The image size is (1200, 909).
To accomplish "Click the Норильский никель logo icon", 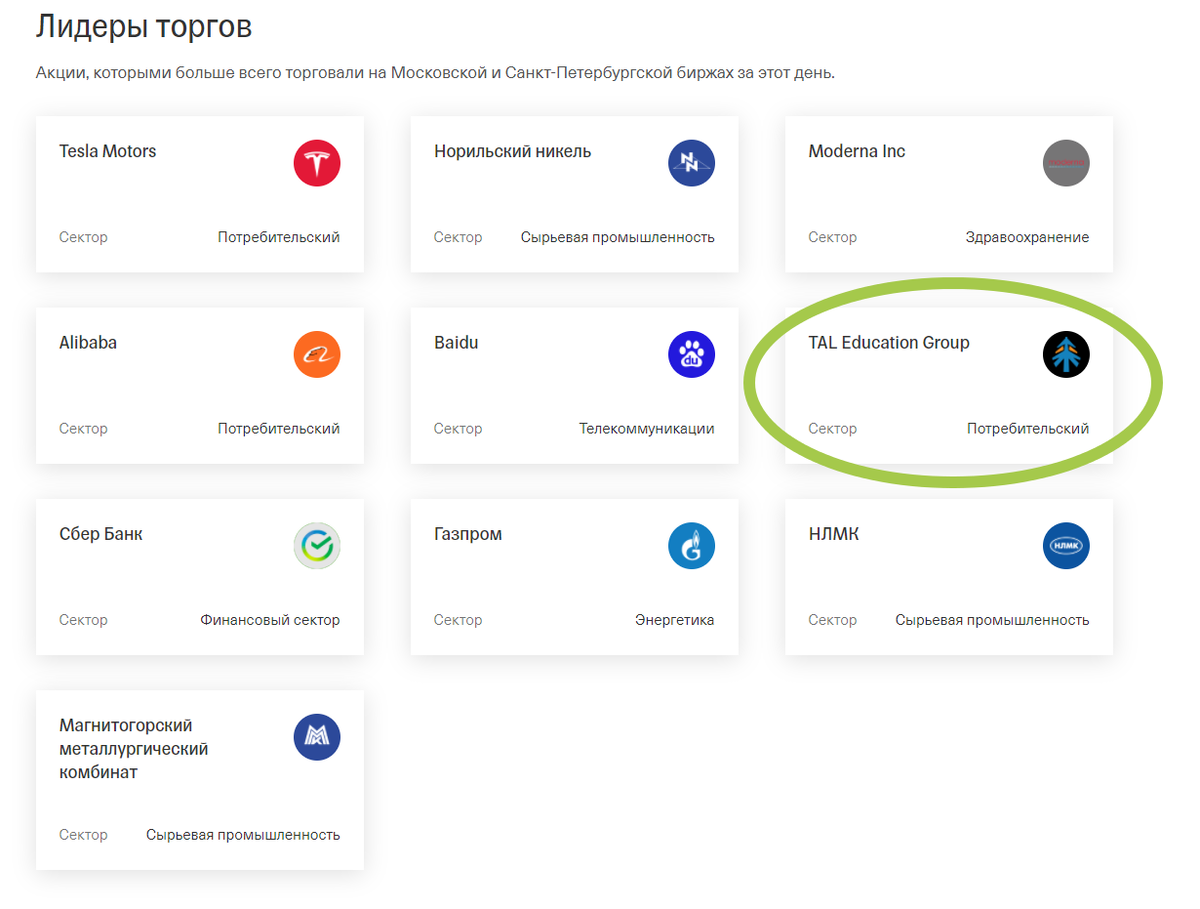I will [691, 163].
